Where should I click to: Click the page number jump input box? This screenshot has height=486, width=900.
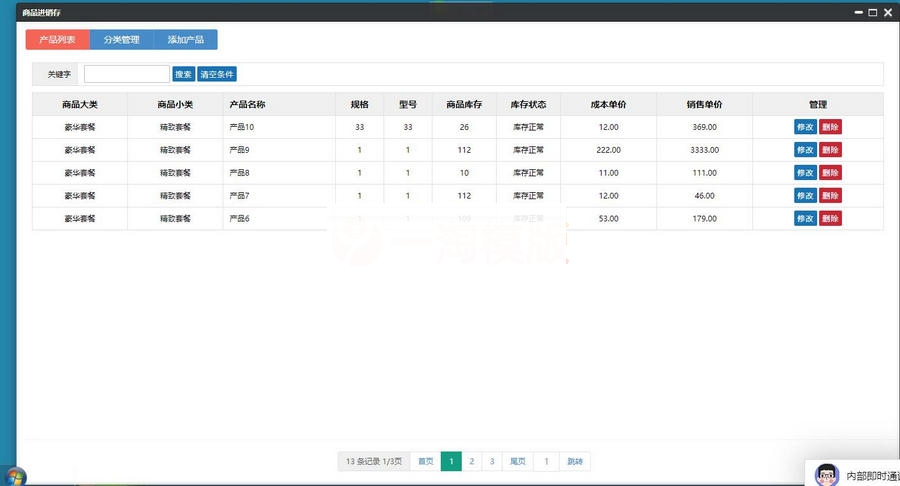(x=546, y=461)
